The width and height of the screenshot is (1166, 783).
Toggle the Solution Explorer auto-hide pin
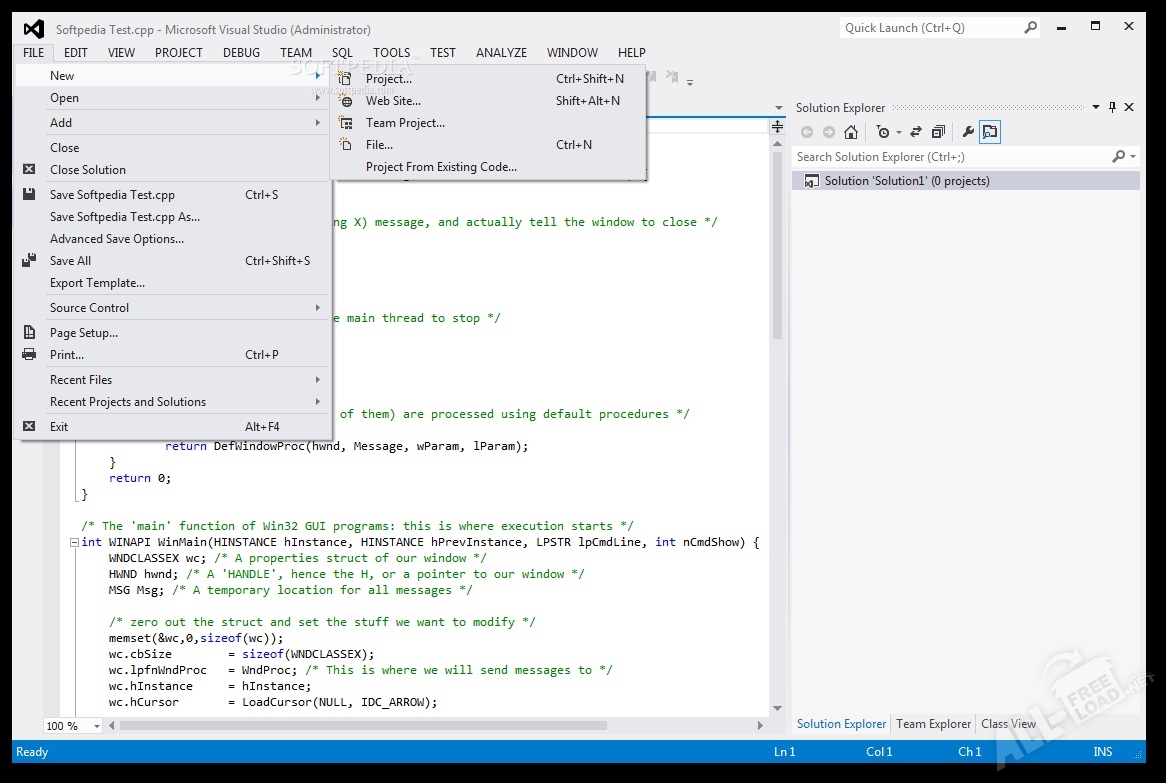(1112, 107)
